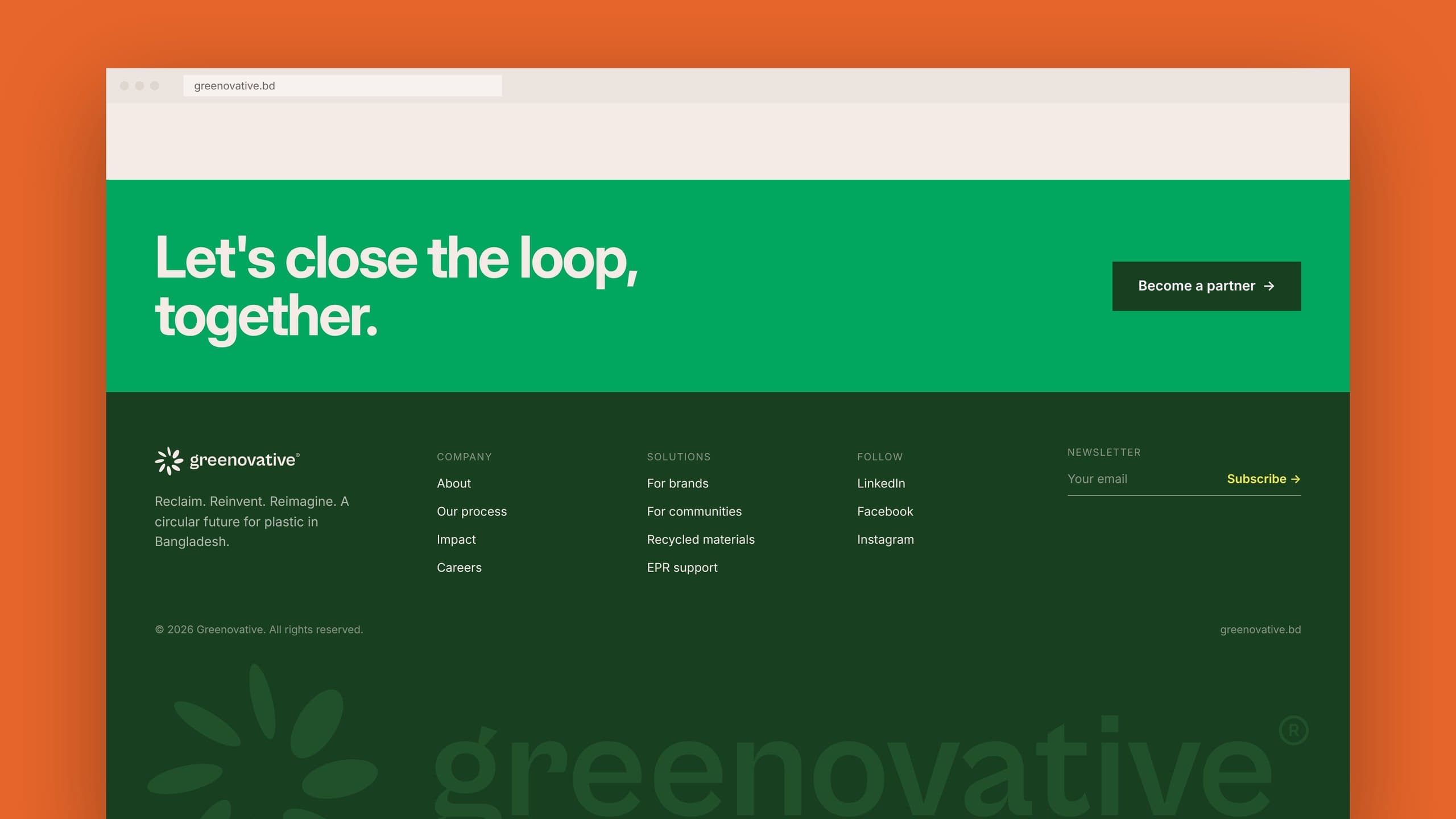This screenshot has height=819, width=1456.
Task: Visit the Instagram link
Action: click(x=886, y=540)
